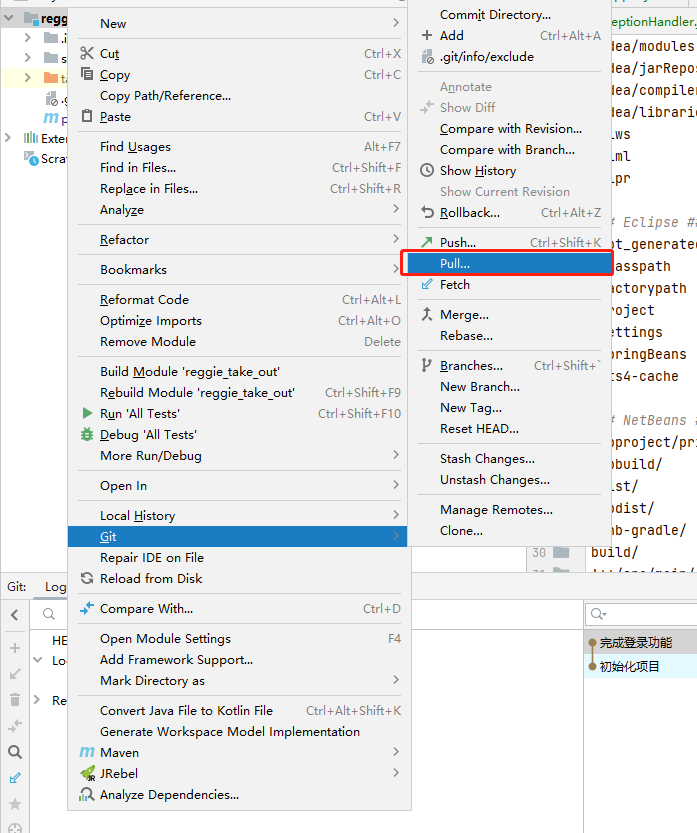Select Clone... in Git submenu
Screen dimensions: 697x833
point(509,530)
